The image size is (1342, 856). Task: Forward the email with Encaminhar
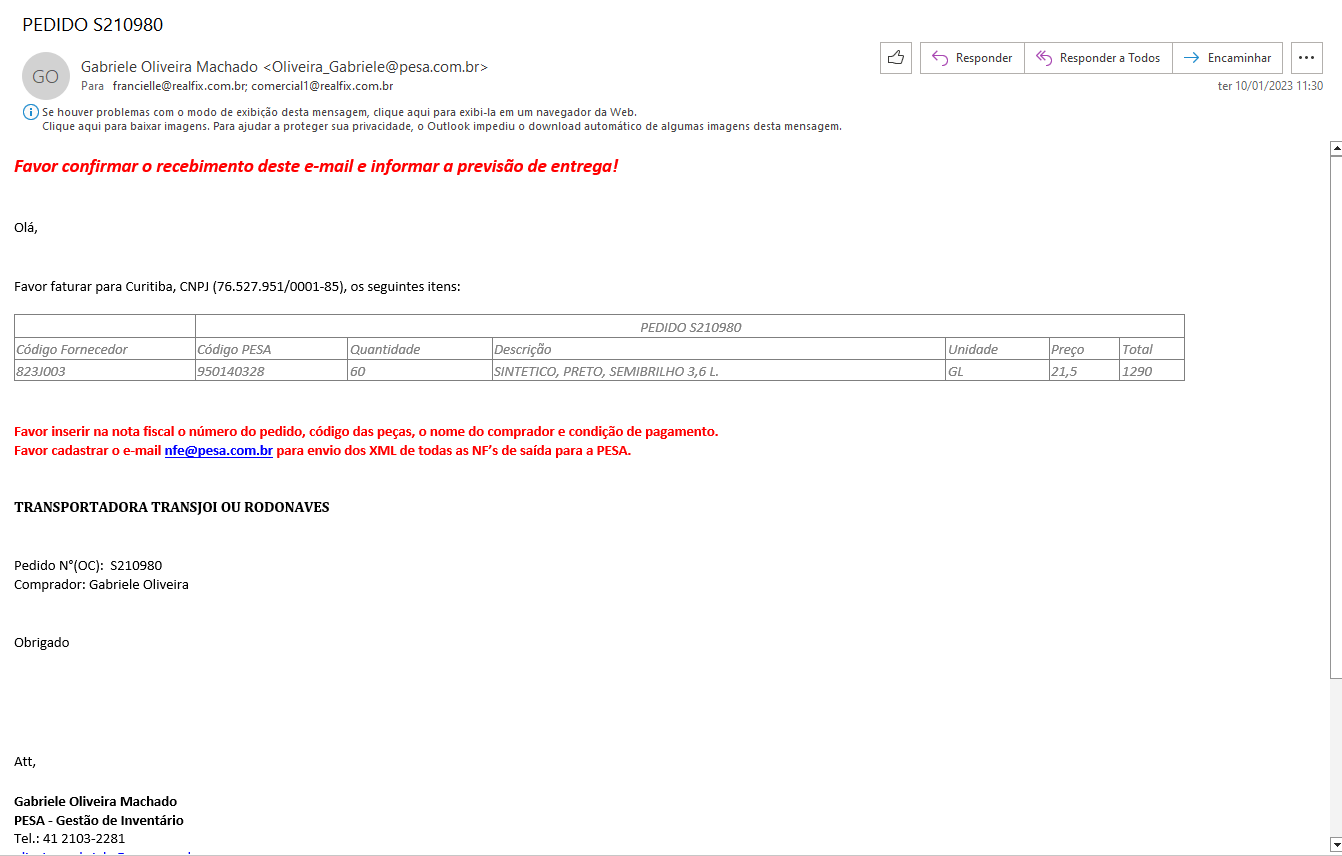coord(1227,58)
